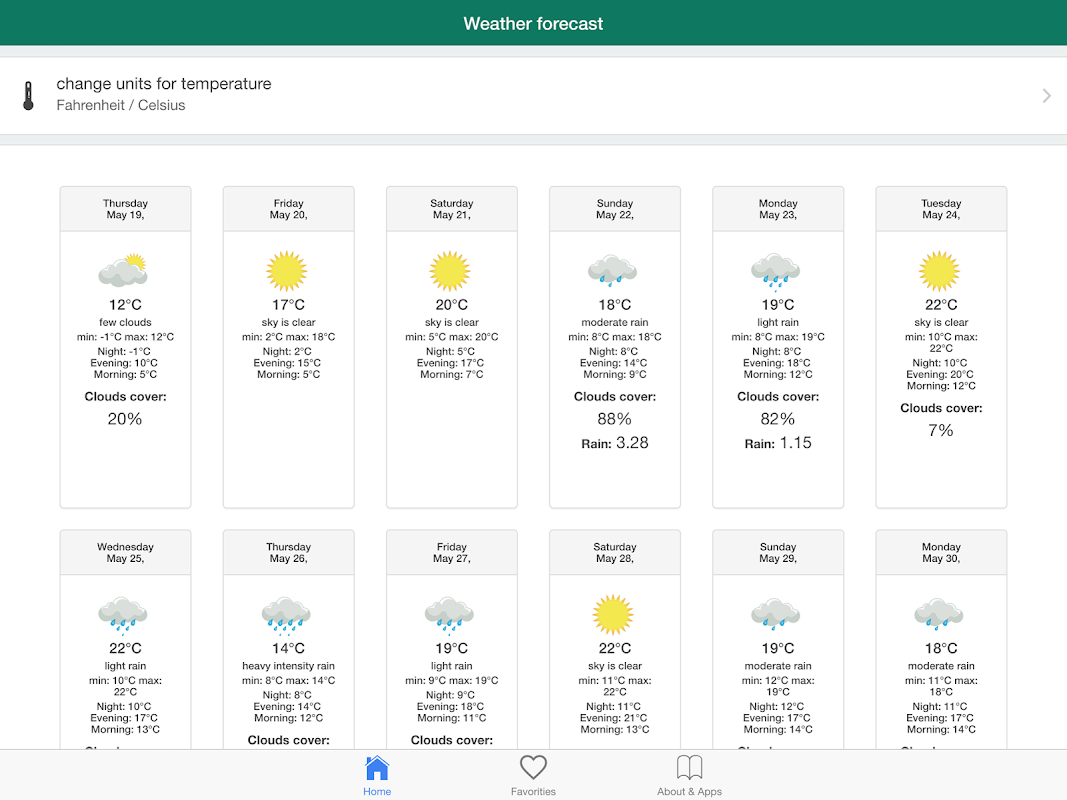Screen dimensions: 1067x800
Task: Click the rain cloud icon on Wednesday May 25
Action: [124, 615]
